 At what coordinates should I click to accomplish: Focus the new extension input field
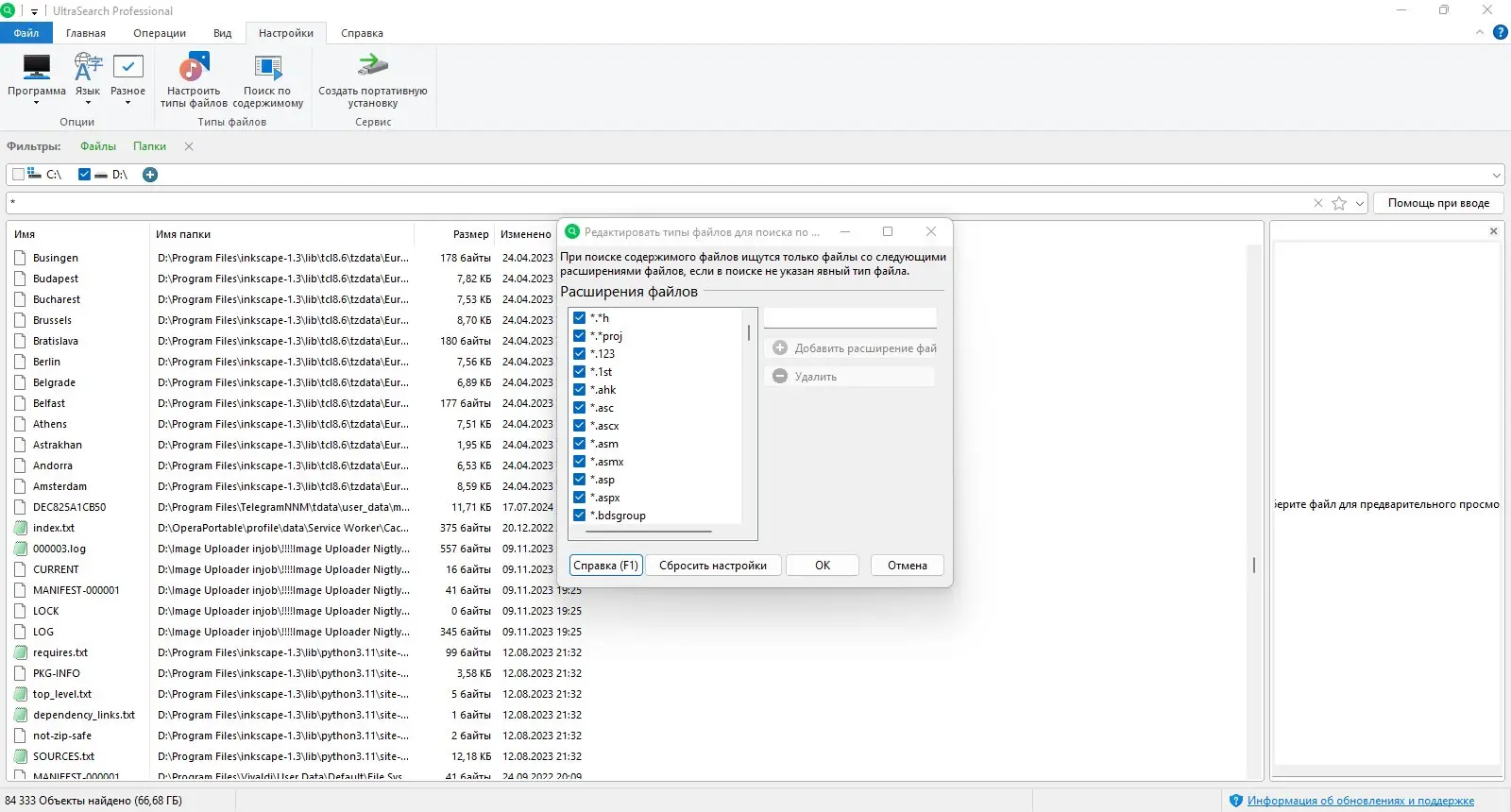pos(850,318)
